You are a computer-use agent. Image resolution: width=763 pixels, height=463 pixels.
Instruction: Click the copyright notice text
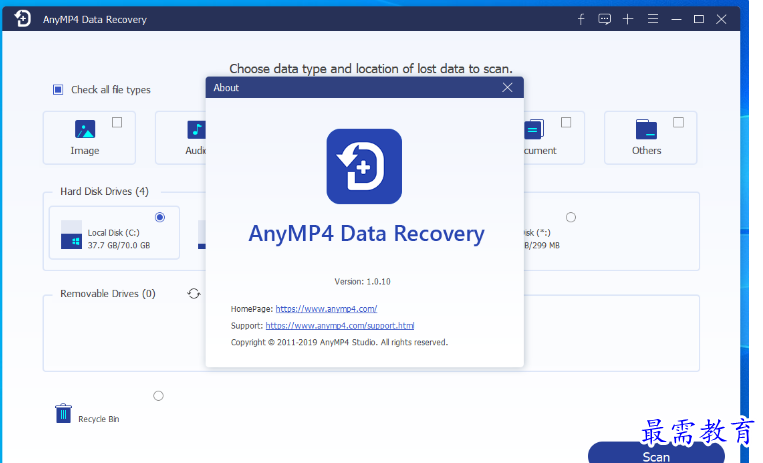point(339,342)
